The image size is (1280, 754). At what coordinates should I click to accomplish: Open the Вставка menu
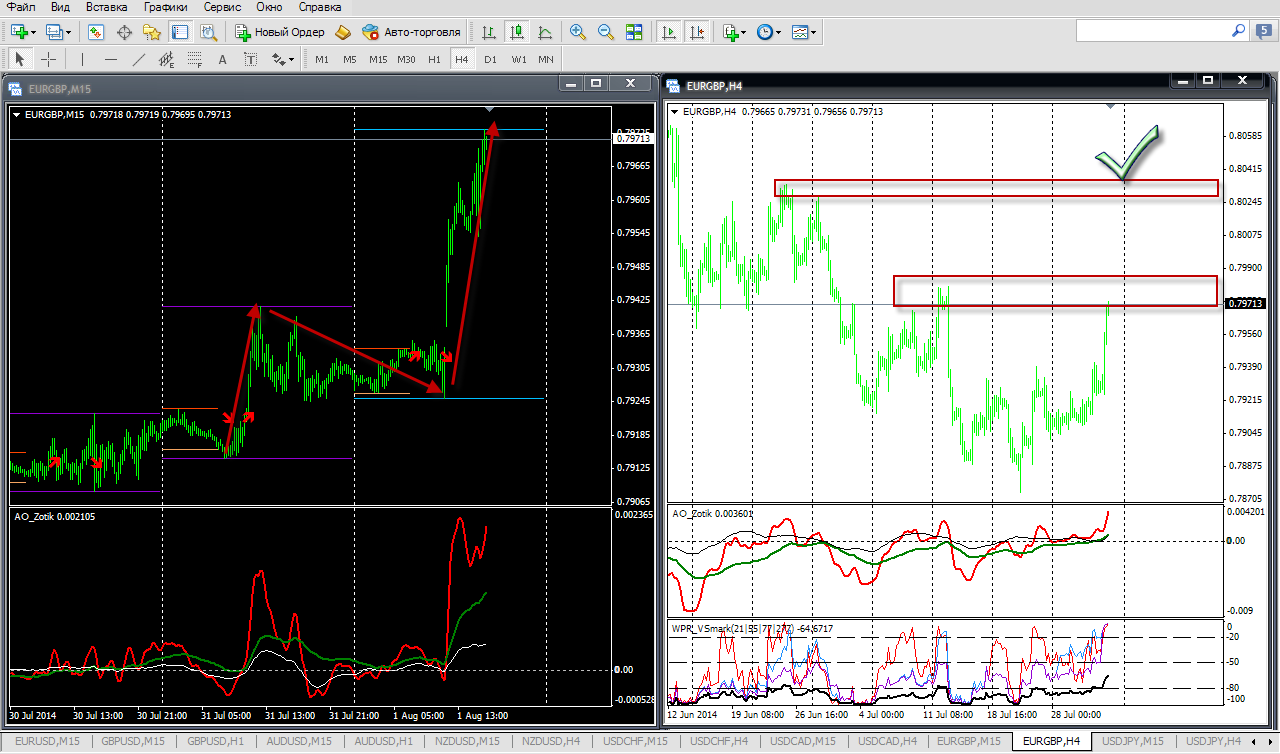tap(107, 7)
